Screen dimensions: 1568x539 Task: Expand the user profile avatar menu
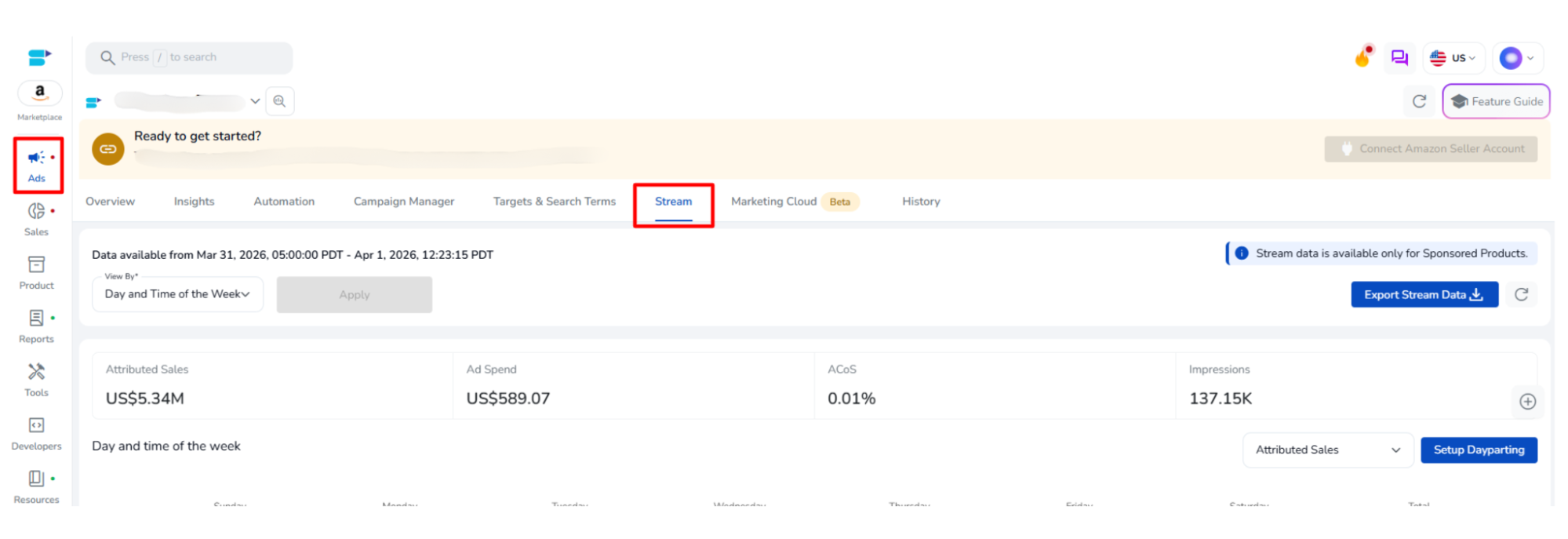1517,57
